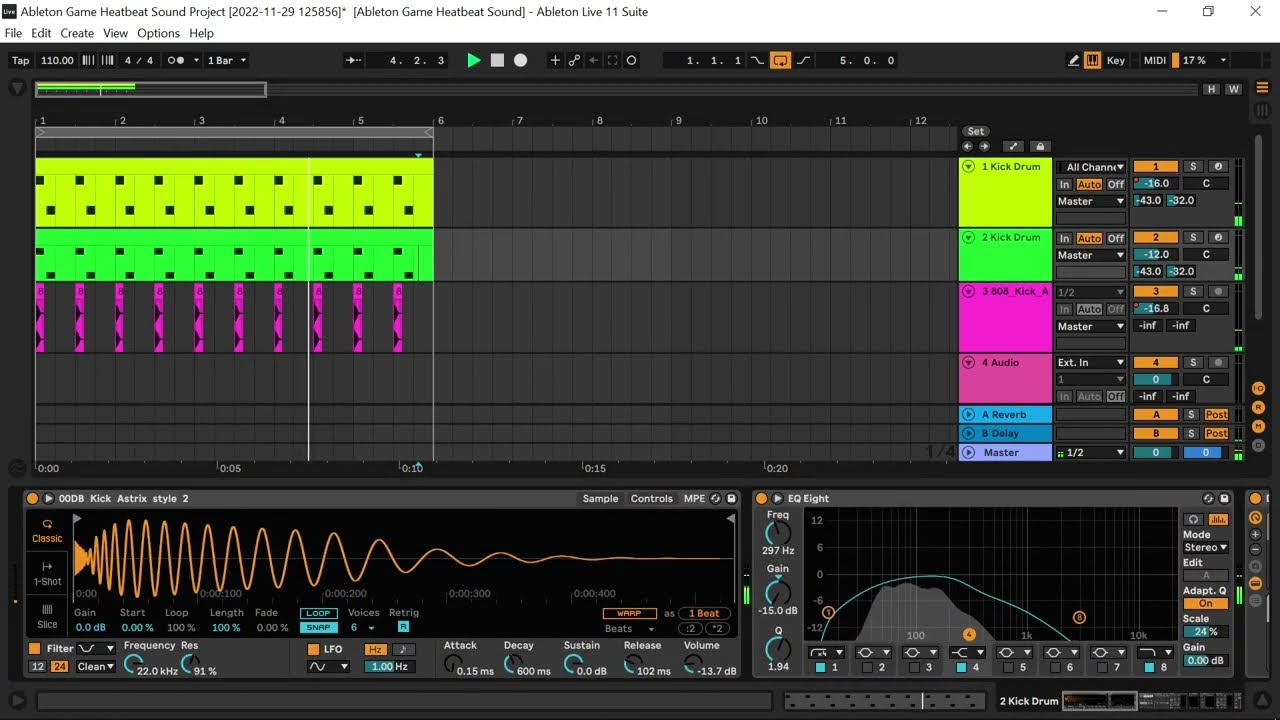The width and height of the screenshot is (1280, 720).
Task: Open the Key map mode
Action: 1116,60
